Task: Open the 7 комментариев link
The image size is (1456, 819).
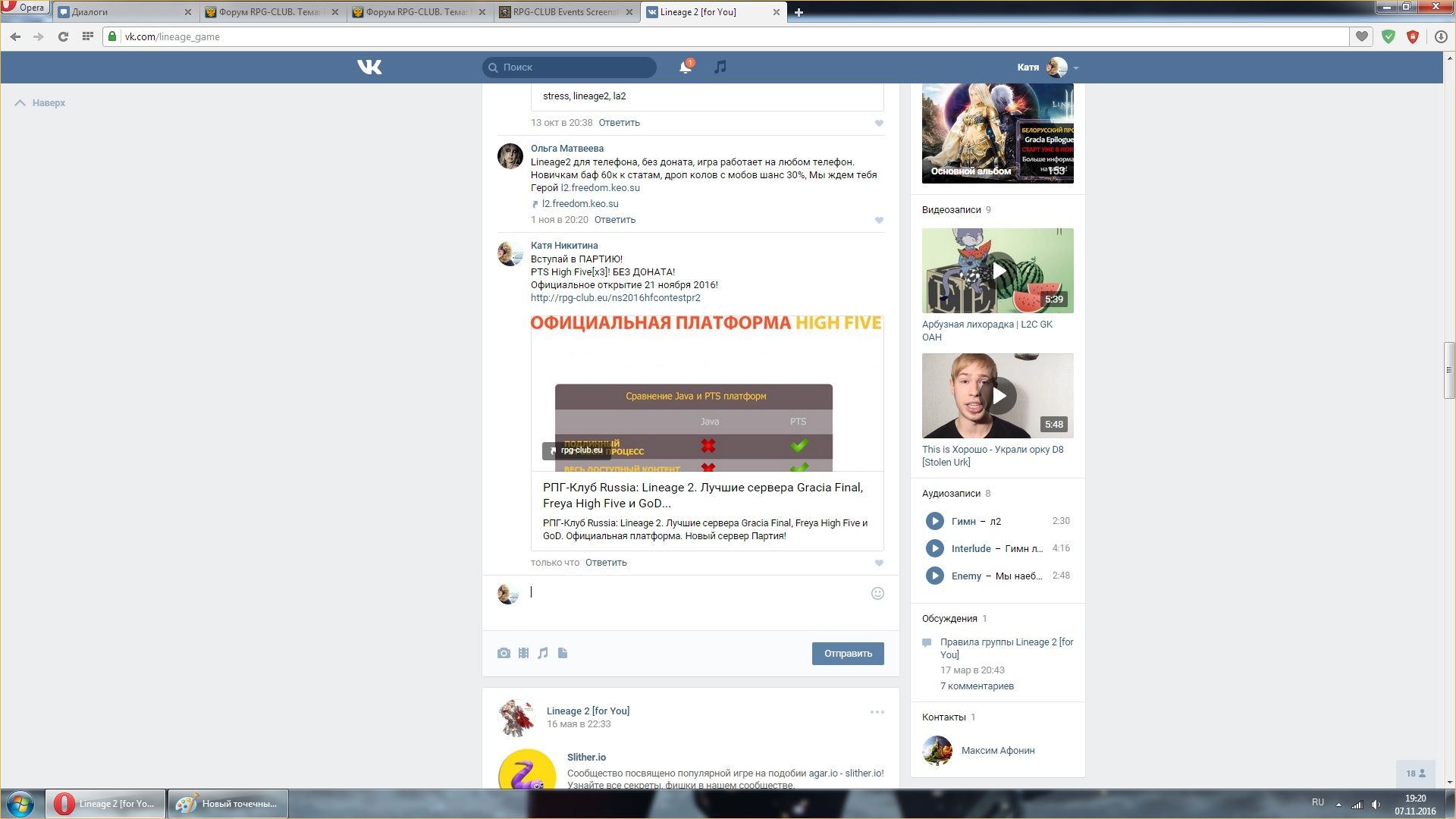Action: [977, 686]
